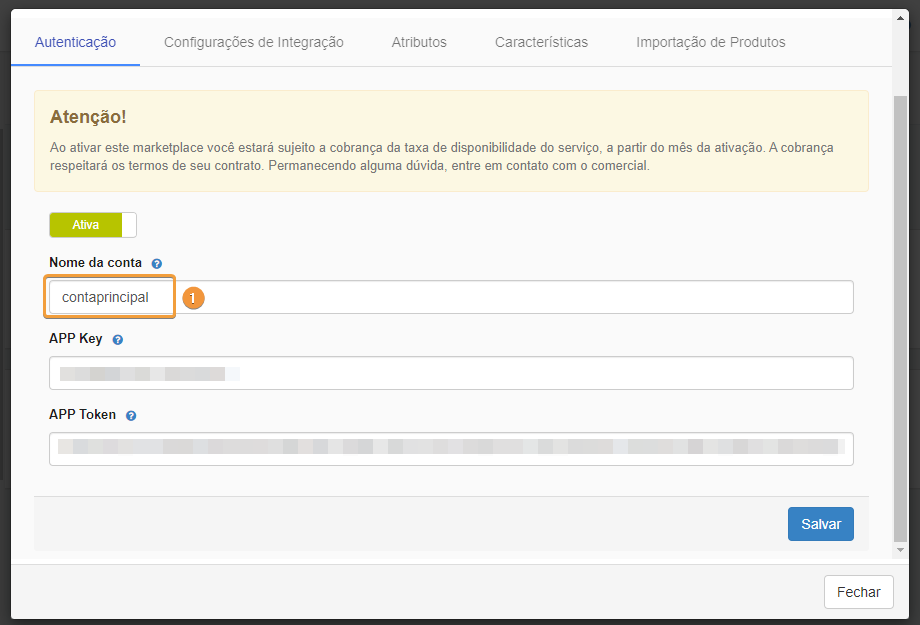
Task: Select the Características tab
Action: point(541,42)
